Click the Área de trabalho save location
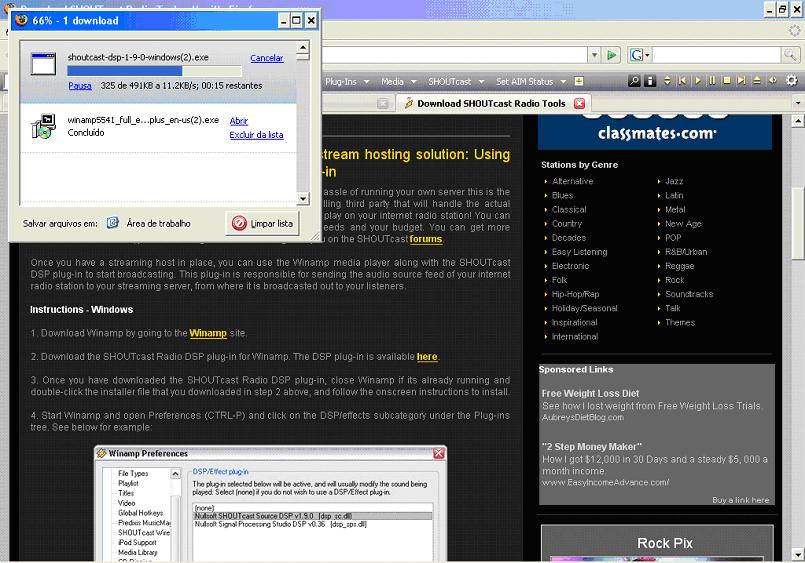This screenshot has width=805, height=563. point(158,223)
